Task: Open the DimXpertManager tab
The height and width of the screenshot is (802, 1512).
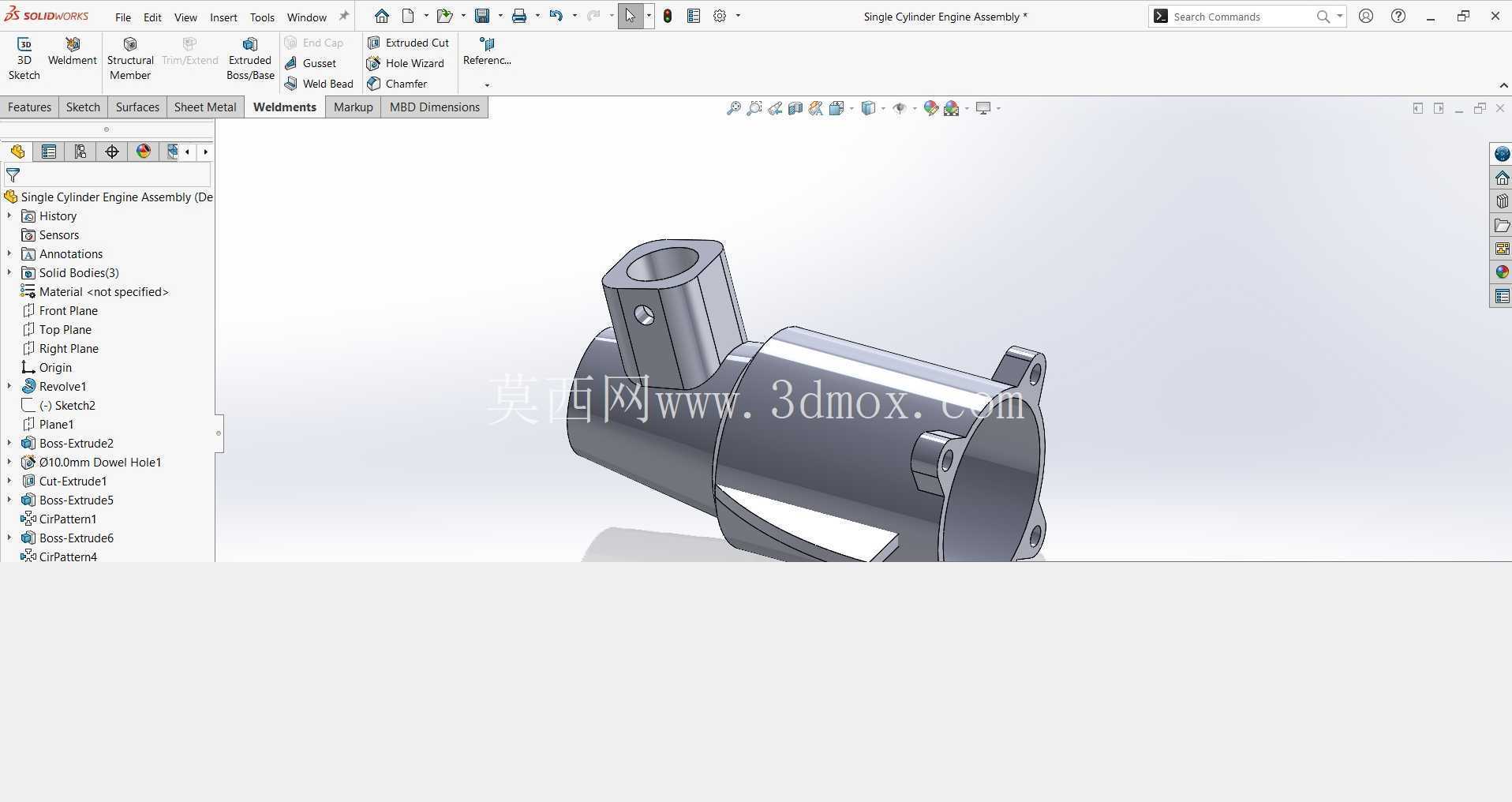Action: 112,152
